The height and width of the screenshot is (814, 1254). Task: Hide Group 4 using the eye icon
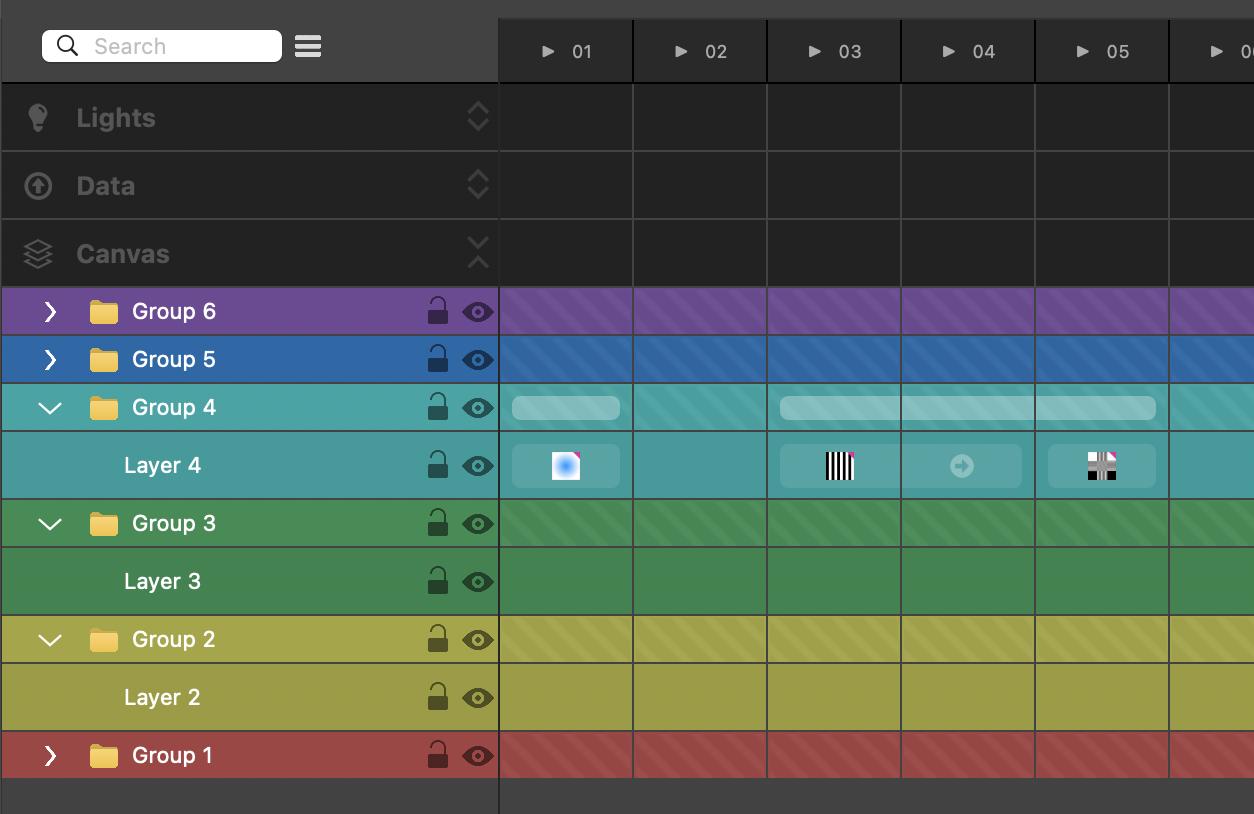478,408
